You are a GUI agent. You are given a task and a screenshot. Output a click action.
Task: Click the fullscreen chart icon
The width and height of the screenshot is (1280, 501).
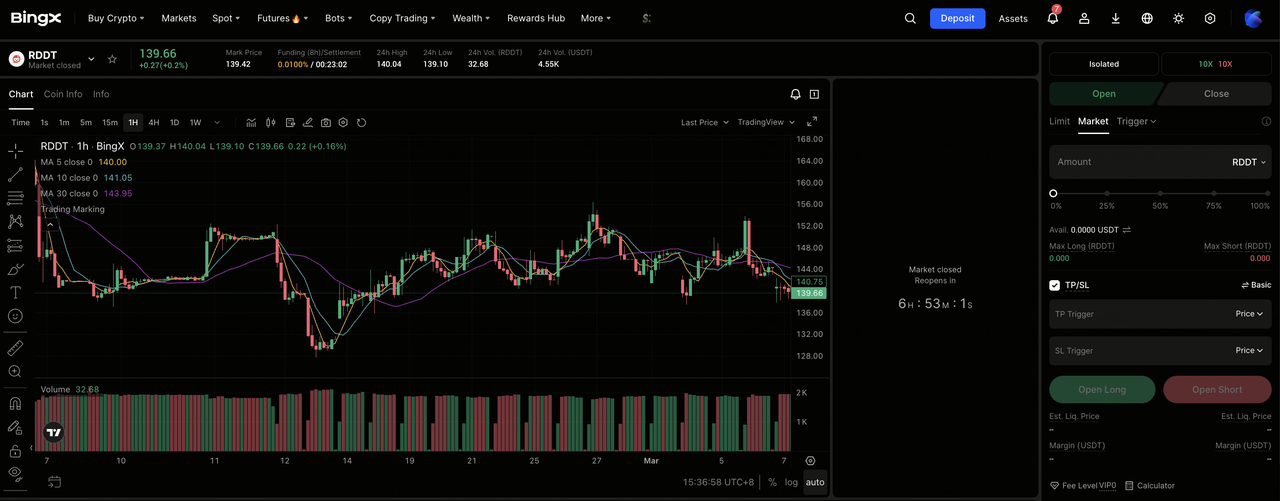click(812, 122)
